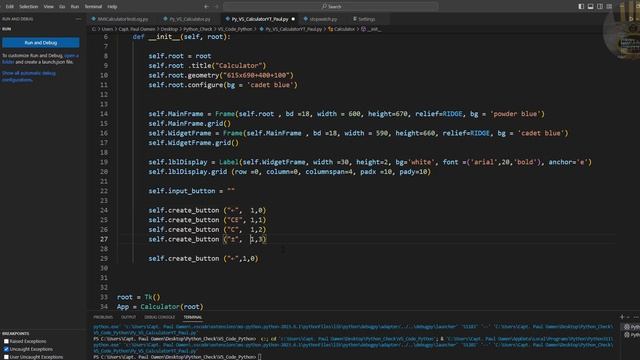The image size is (640, 360).
Task: Toggle secondary sidebar layout icon
Action: [x=600, y=7]
